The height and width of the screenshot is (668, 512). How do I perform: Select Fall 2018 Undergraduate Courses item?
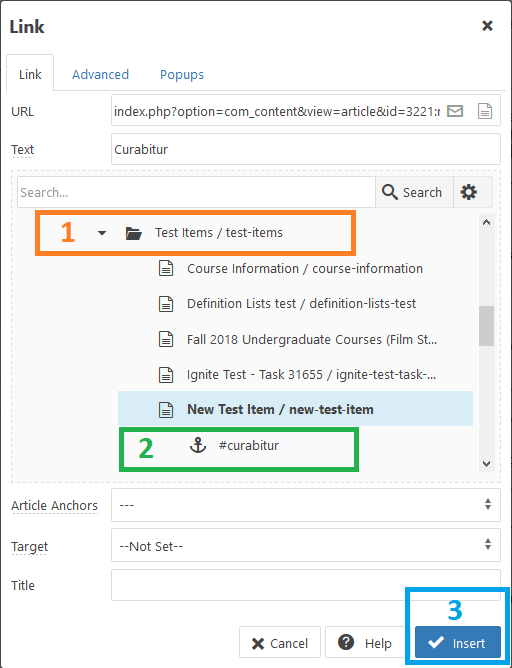point(312,340)
